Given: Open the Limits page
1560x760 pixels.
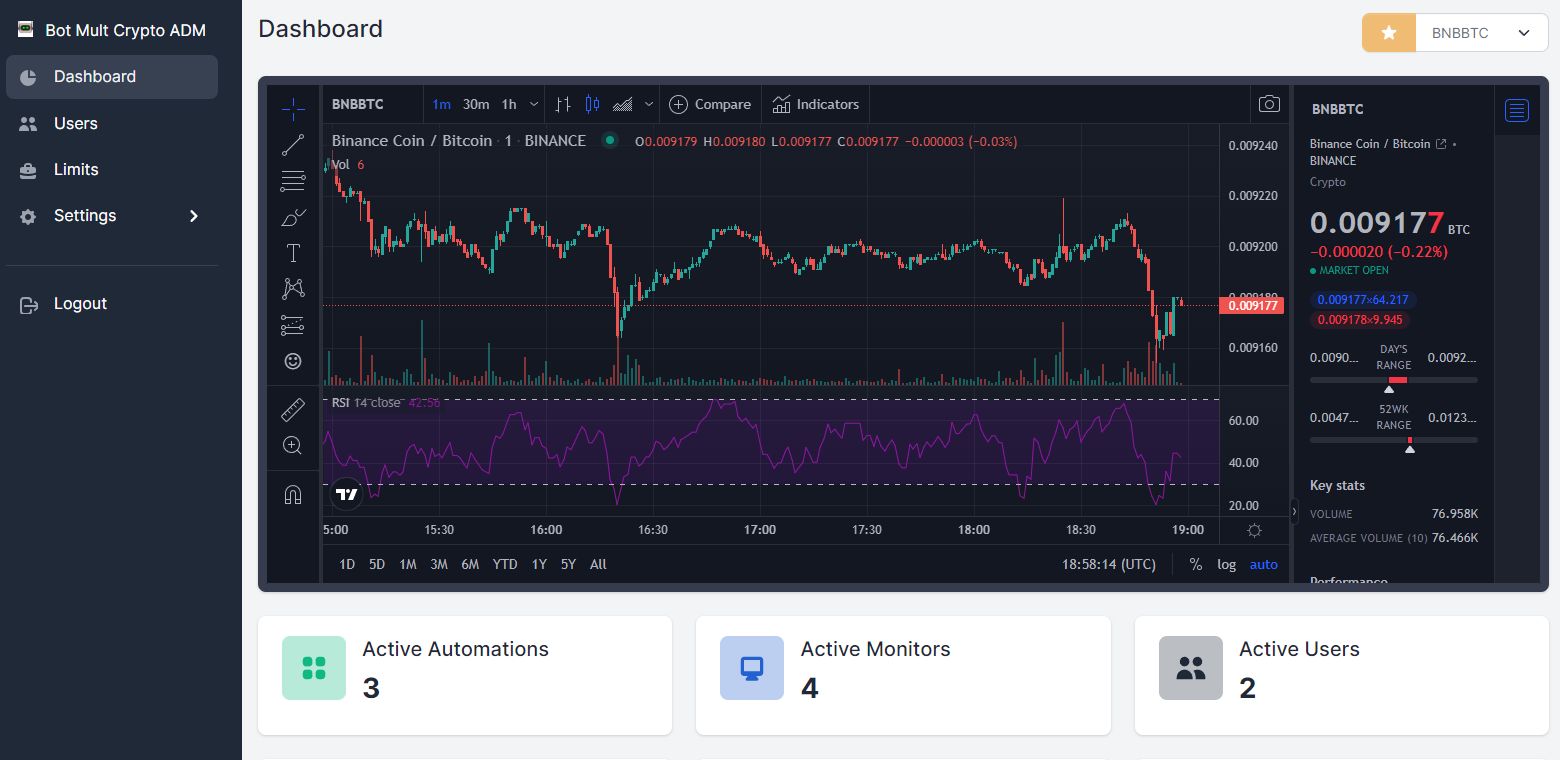Looking at the screenshot, I should 112,170.
